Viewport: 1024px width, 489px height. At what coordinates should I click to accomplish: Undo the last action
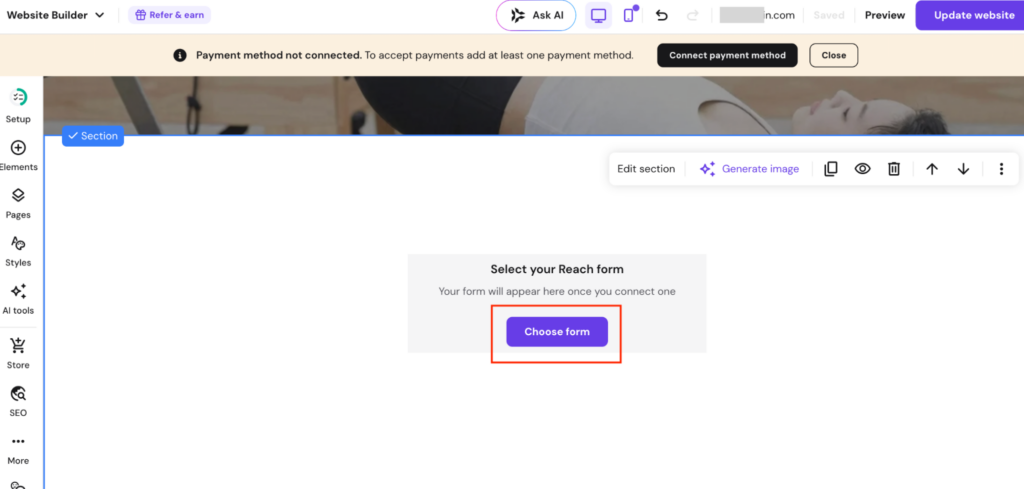click(662, 15)
